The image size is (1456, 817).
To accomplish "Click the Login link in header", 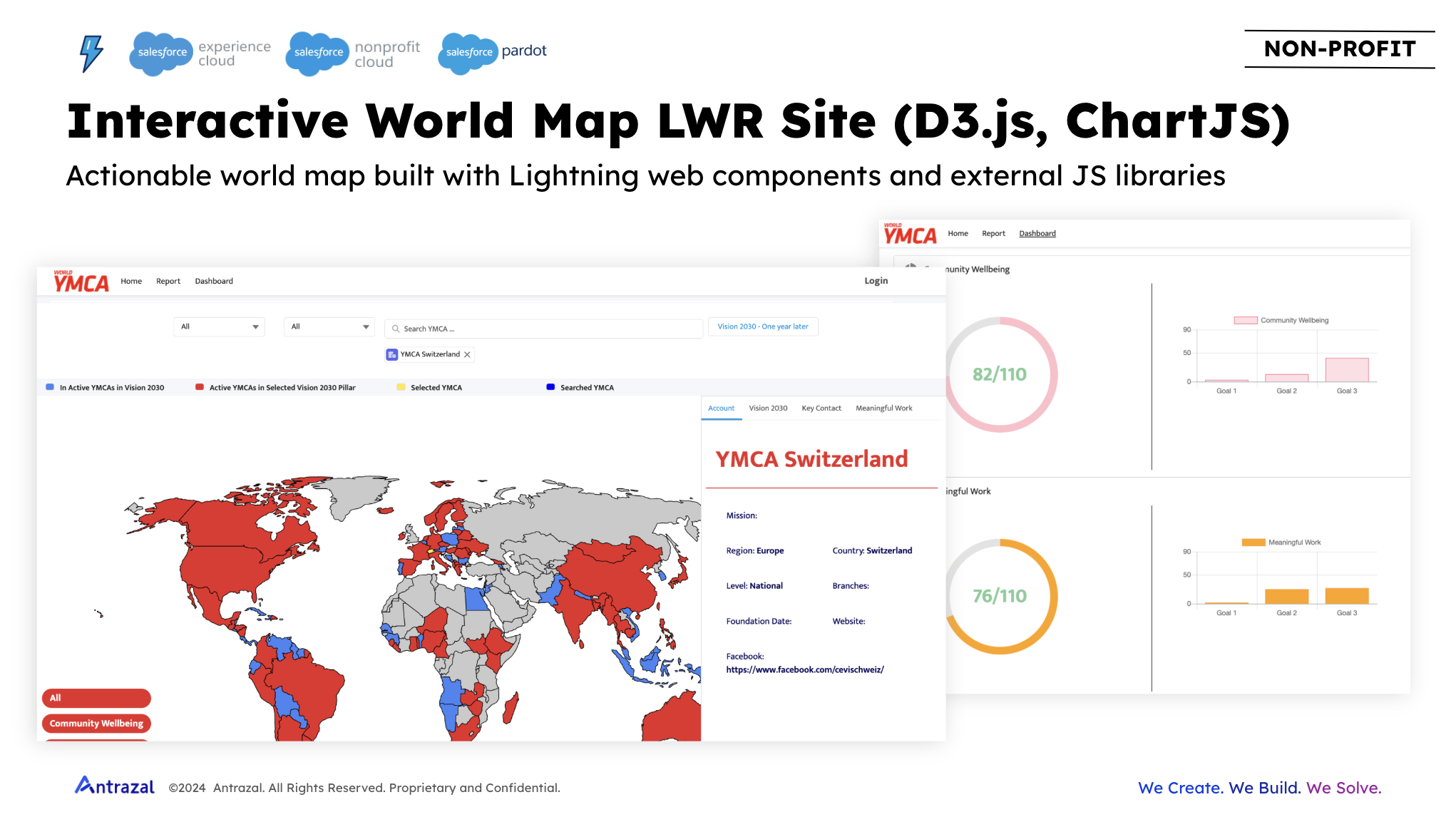I will 876,281.
